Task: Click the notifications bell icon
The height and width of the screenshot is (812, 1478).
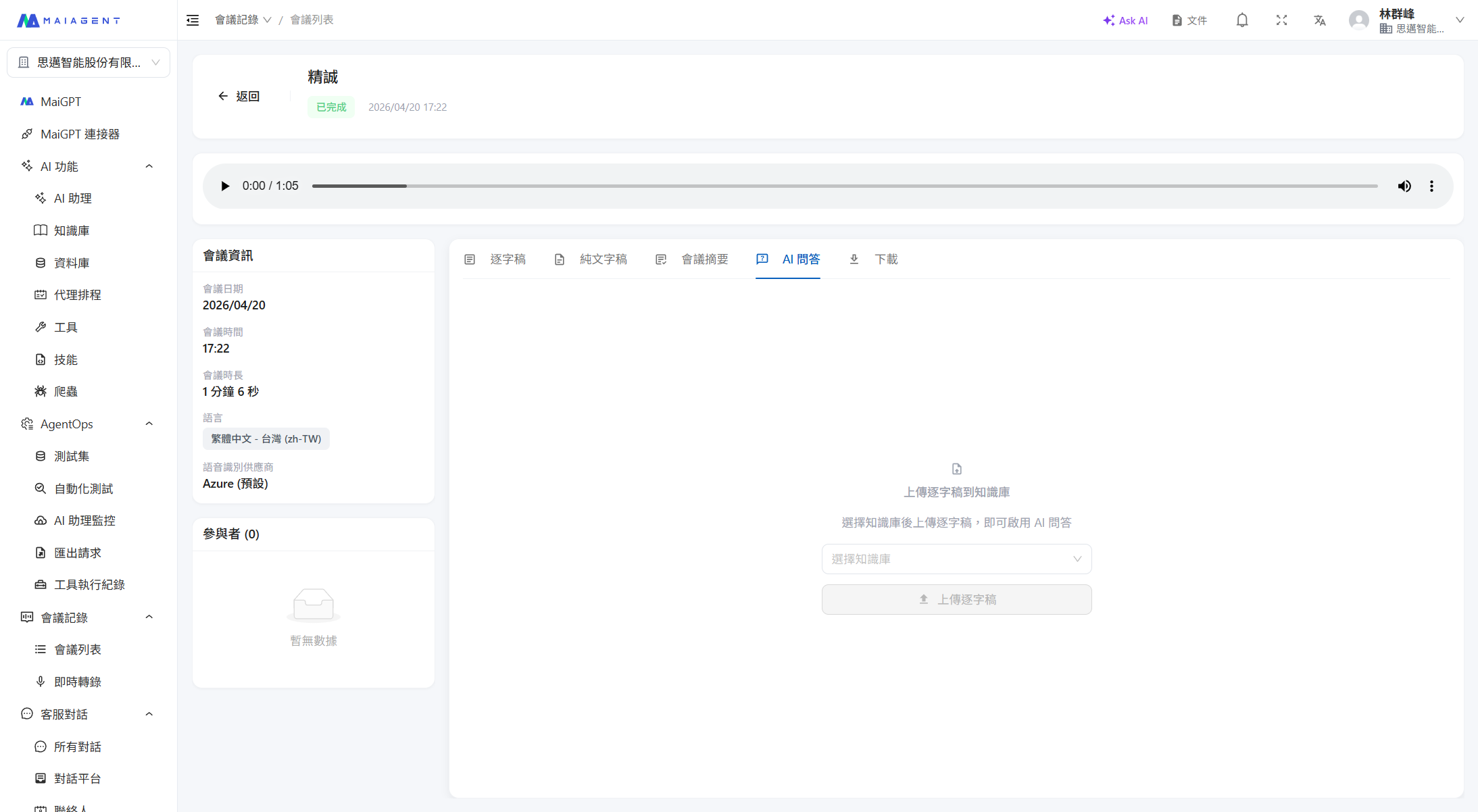Action: coord(1242,20)
